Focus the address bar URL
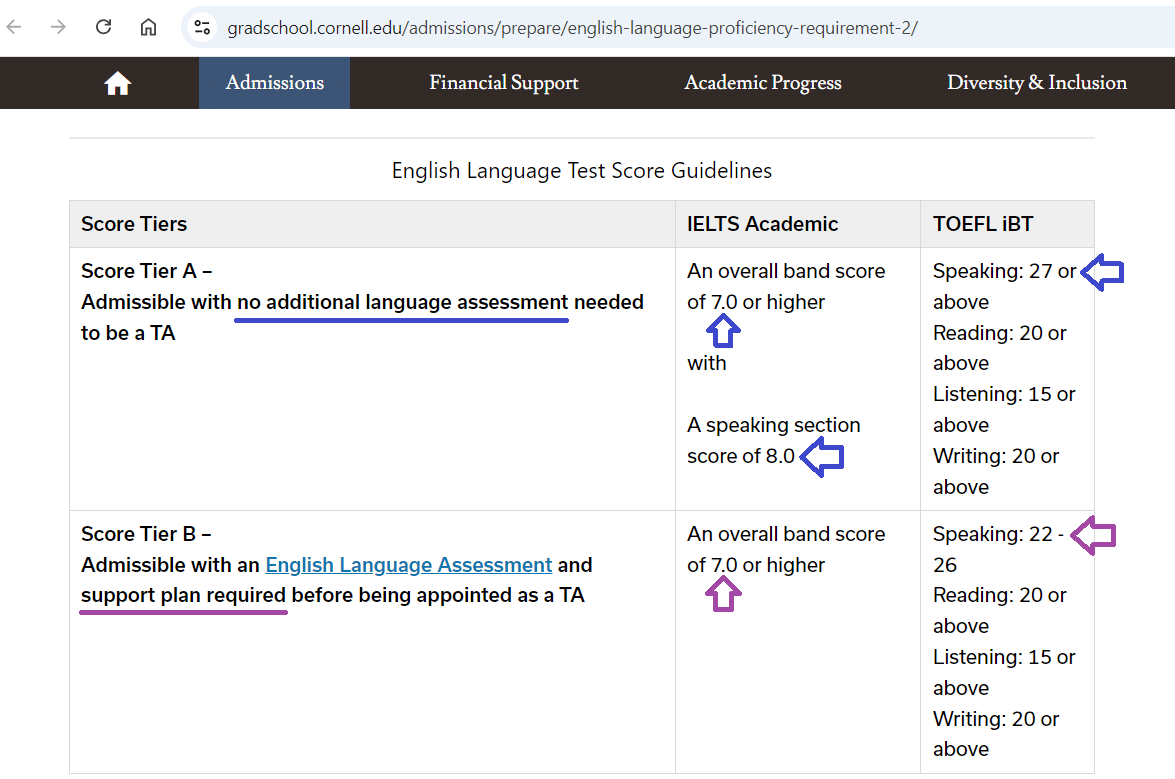 pos(573,28)
